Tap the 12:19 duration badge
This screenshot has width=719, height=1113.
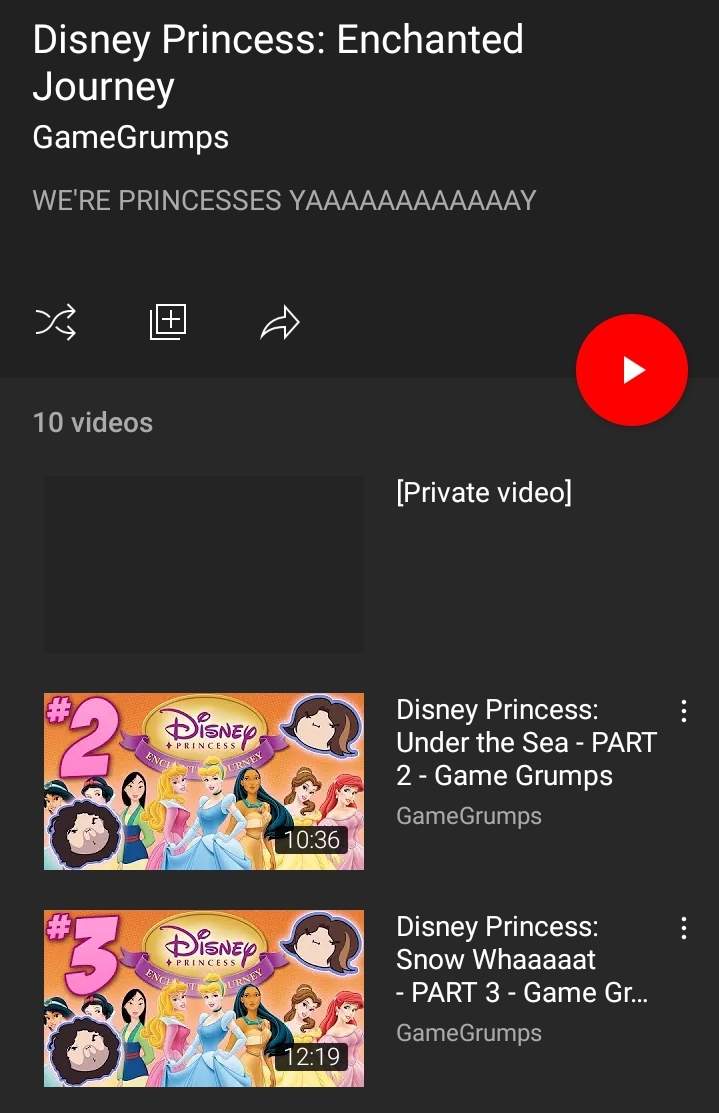312,1057
